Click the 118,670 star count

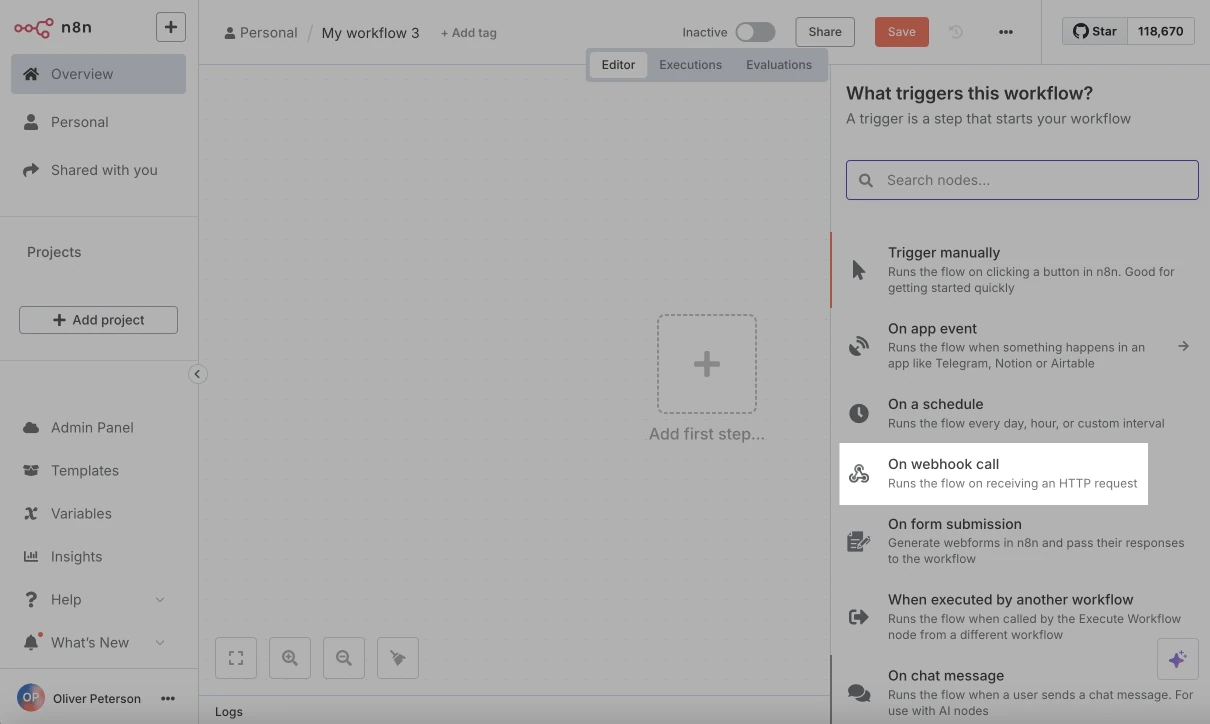[x=1160, y=31]
